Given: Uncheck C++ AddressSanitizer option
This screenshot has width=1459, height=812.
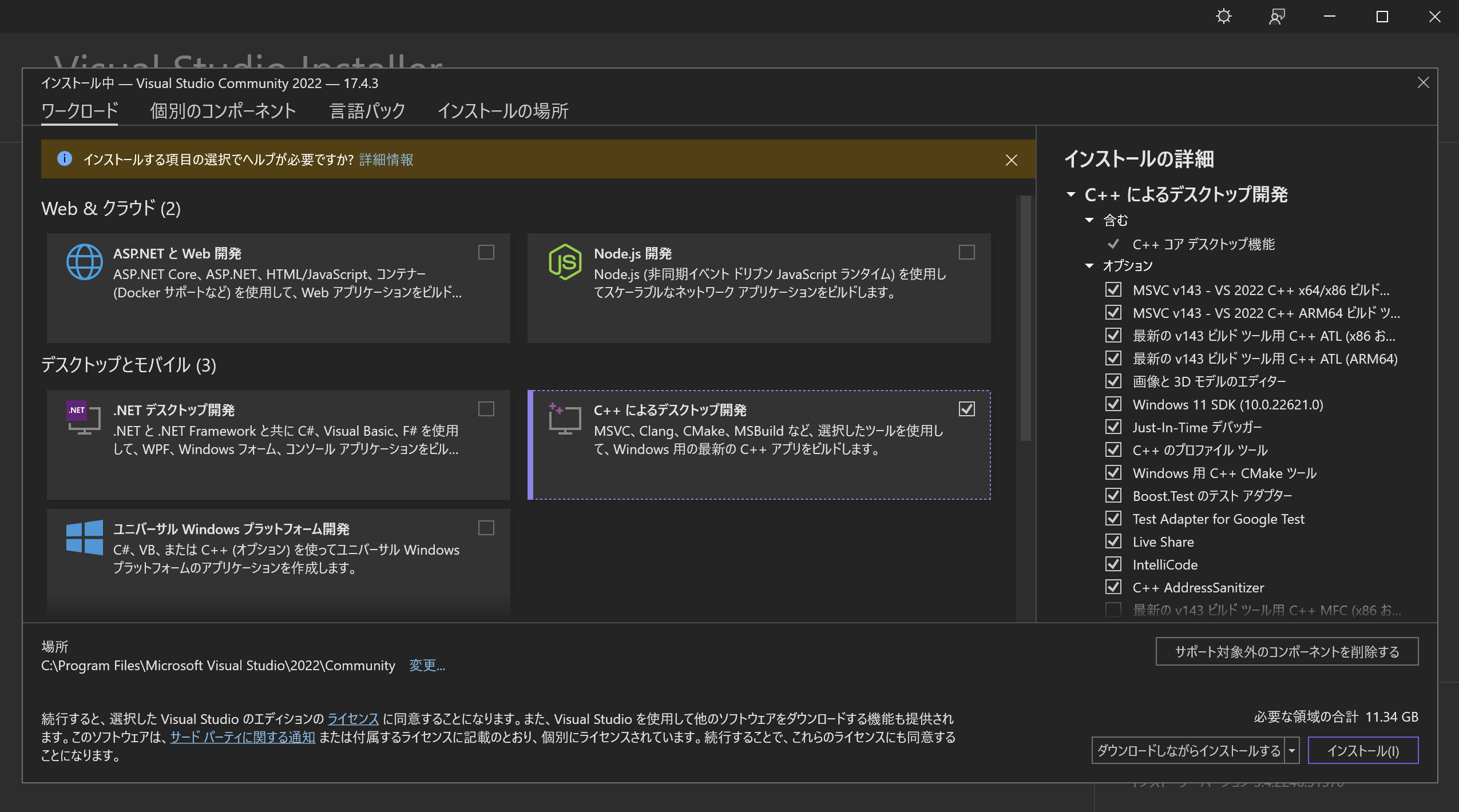Looking at the screenshot, I should click(1113, 587).
